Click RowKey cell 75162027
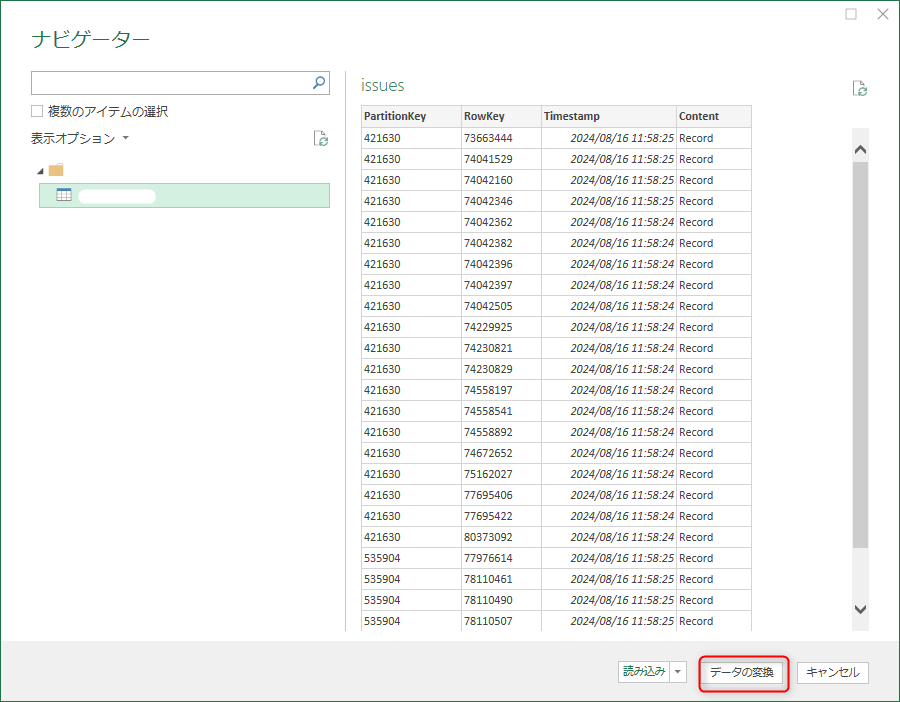The width and height of the screenshot is (900, 702). click(x=501, y=474)
